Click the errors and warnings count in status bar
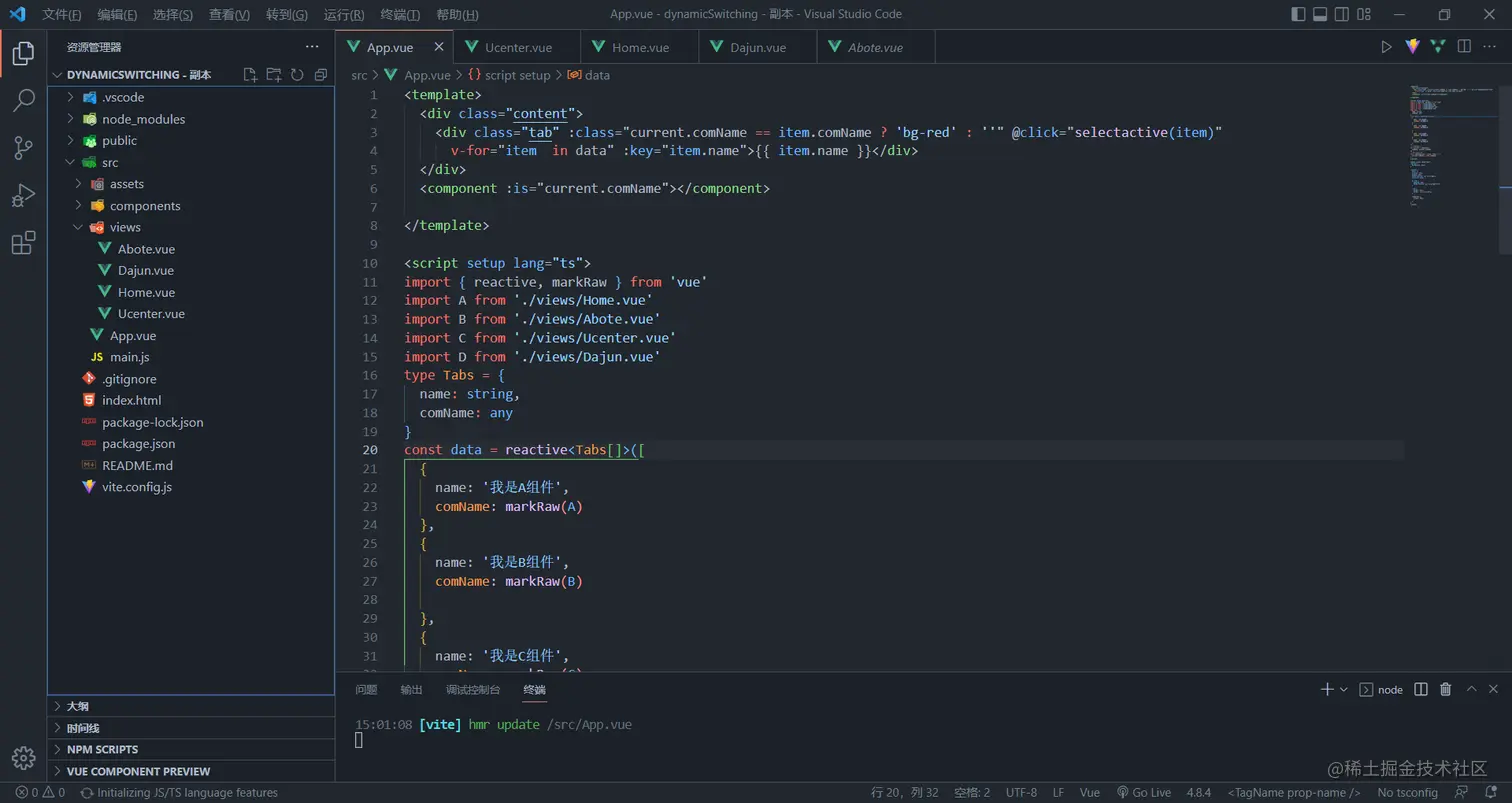The height and width of the screenshot is (803, 1512). click(40, 792)
